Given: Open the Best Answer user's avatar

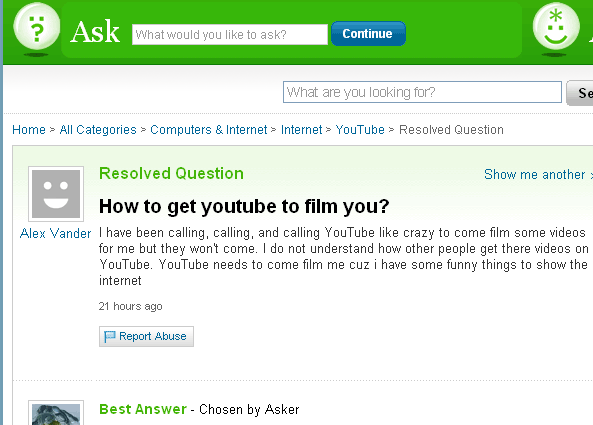Looking at the screenshot, I should coord(56,413).
